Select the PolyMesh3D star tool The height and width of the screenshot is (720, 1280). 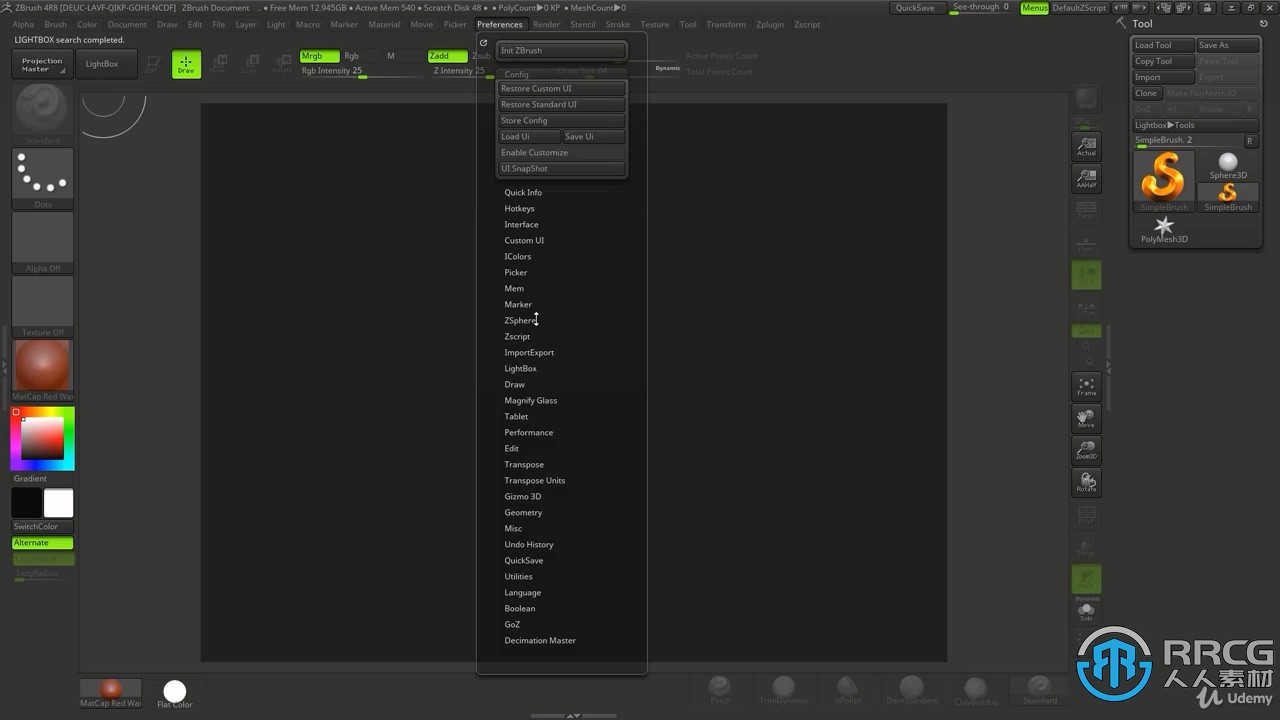tap(1164, 230)
